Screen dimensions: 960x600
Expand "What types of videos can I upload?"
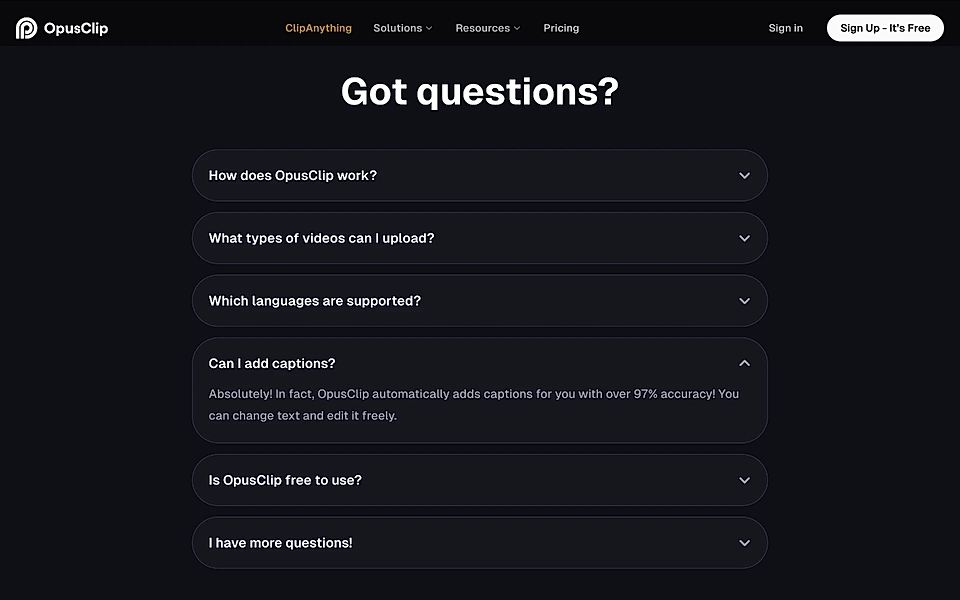point(480,238)
